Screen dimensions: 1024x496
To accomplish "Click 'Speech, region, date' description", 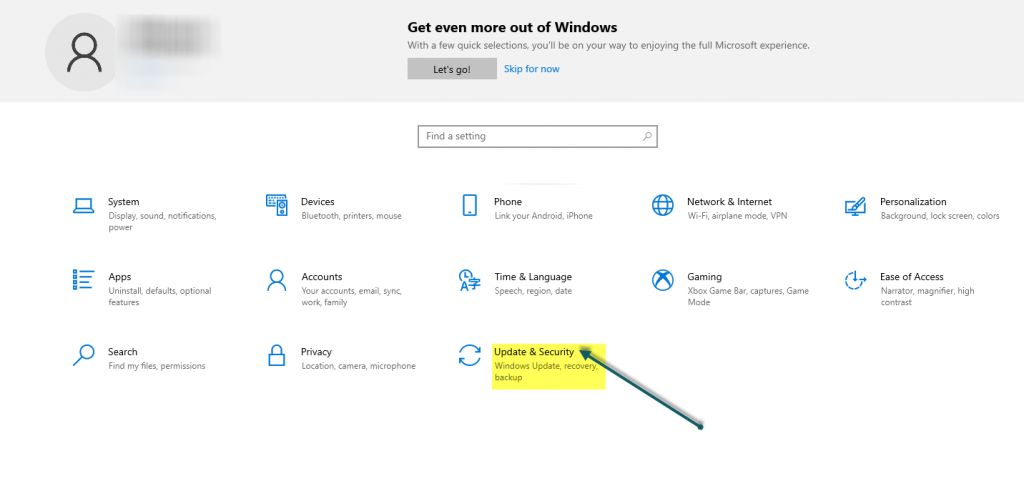I will pos(533,291).
